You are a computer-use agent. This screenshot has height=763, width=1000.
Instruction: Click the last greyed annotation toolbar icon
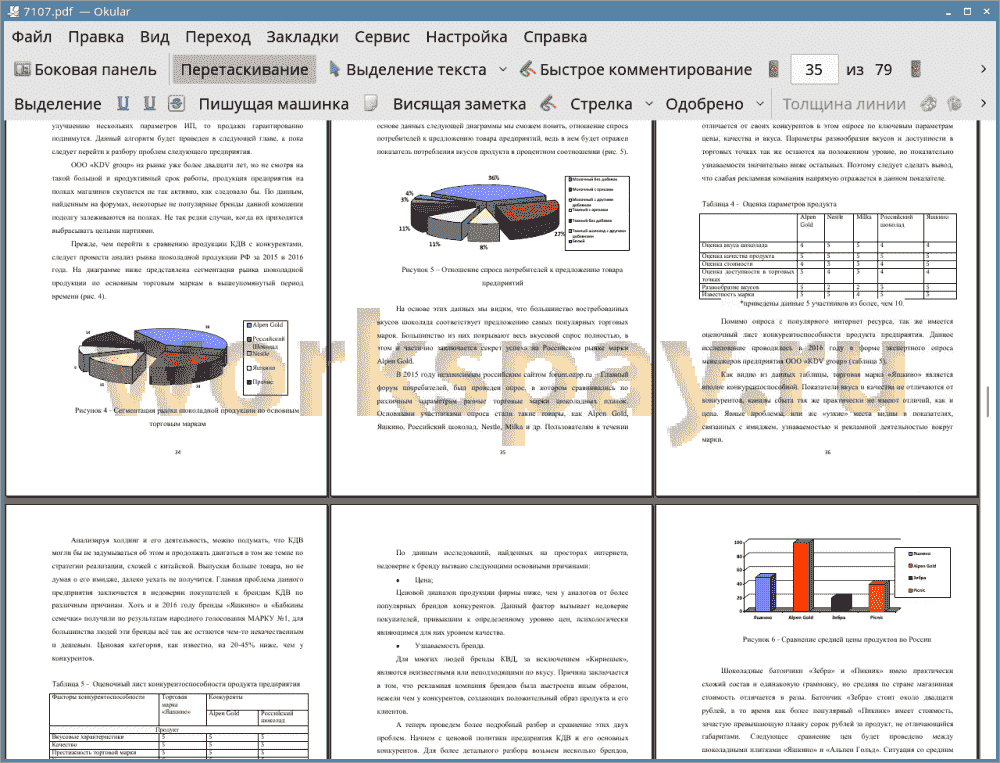tap(954, 103)
